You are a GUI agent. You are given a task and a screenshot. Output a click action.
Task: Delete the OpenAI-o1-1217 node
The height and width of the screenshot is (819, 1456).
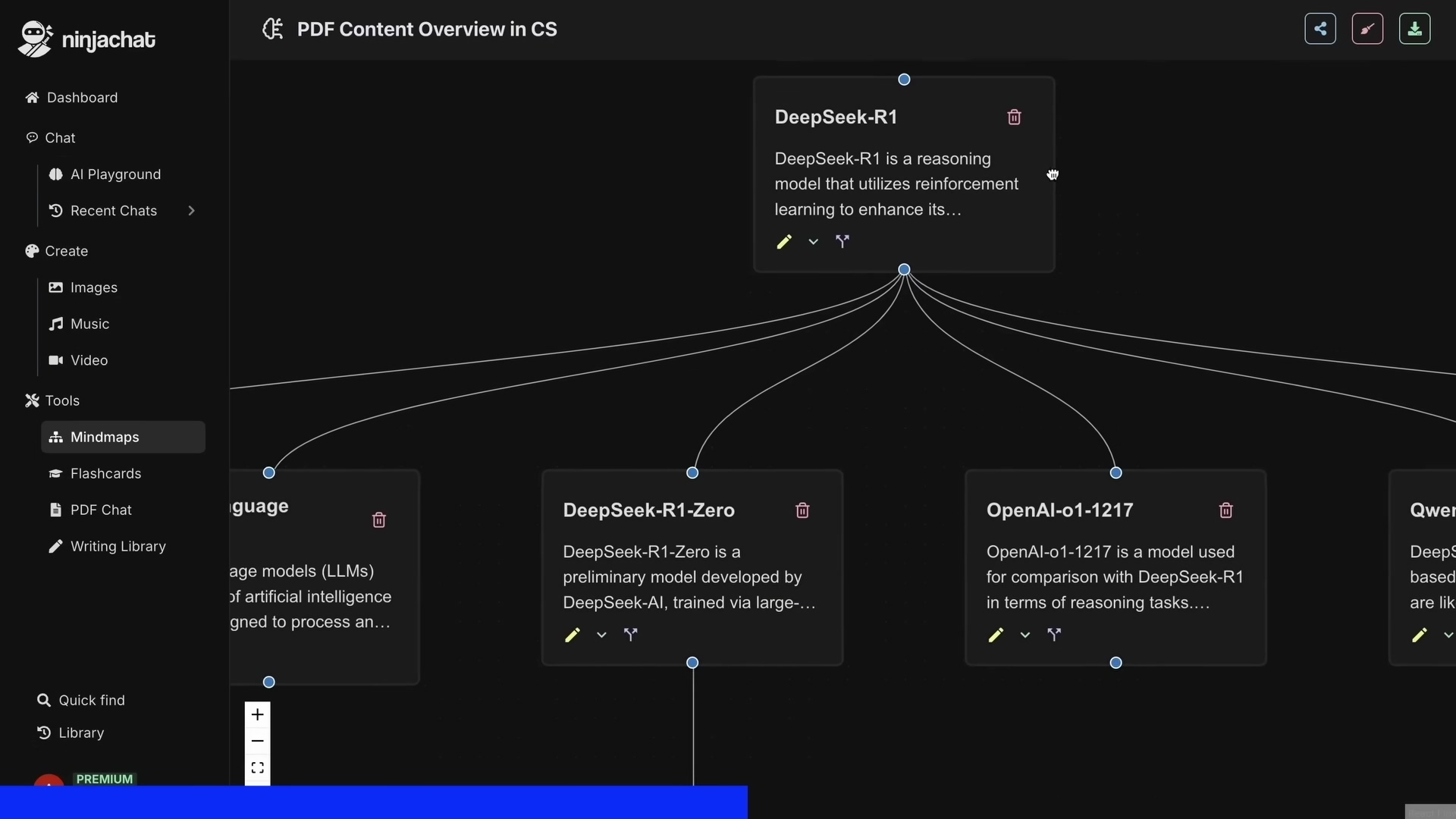(x=1225, y=510)
